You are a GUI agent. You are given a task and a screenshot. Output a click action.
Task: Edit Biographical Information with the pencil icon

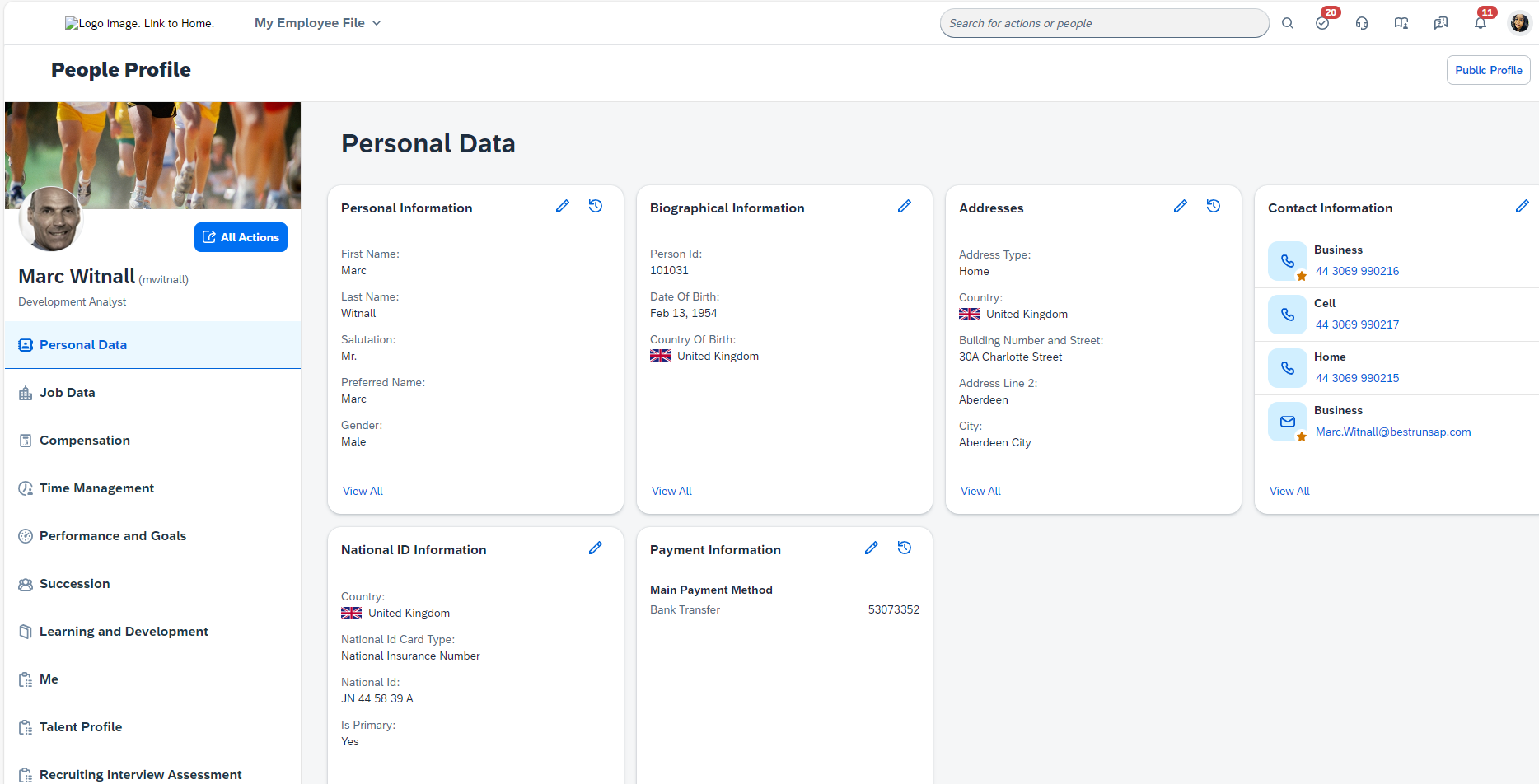tap(905, 207)
